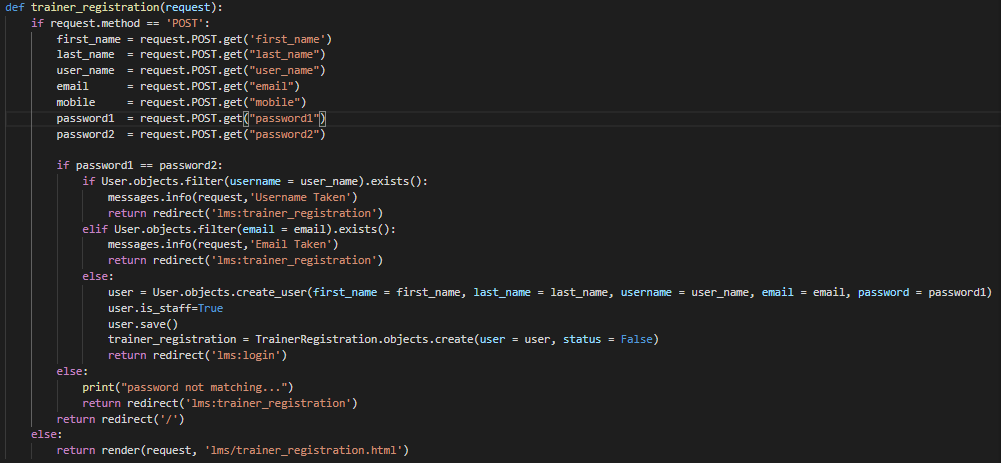
Task: Click TrainerRegistration in the objects.create line
Action: [316, 340]
